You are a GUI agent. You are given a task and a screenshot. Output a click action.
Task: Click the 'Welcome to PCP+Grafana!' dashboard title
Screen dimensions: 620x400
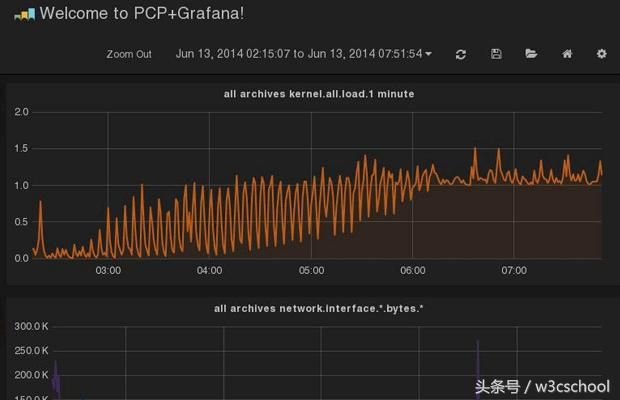[142, 13]
